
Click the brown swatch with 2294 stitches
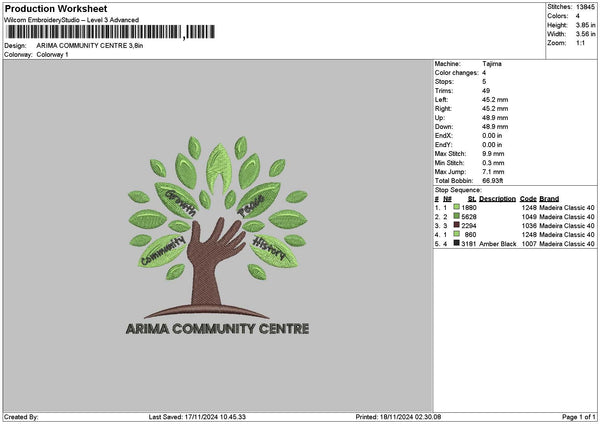coord(456,225)
